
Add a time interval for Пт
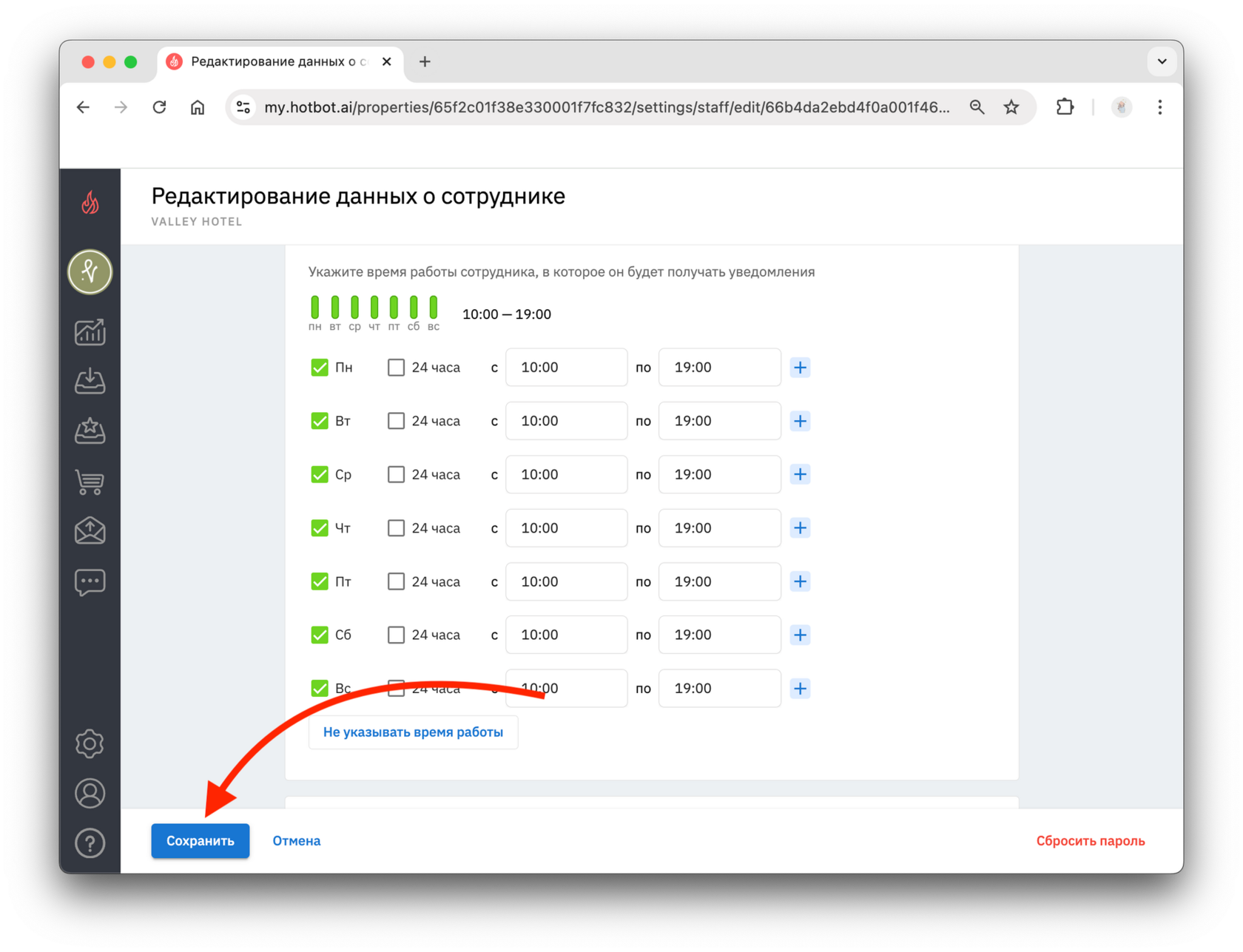(x=800, y=581)
